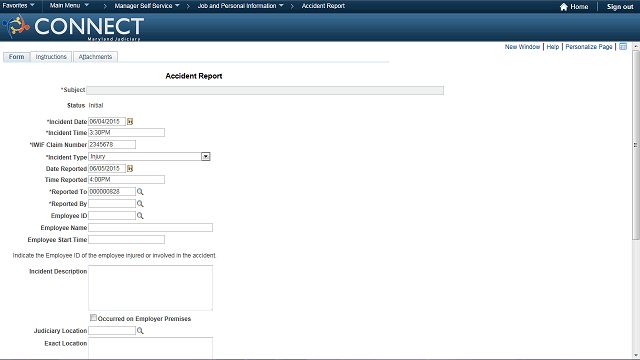This screenshot has height=360, width=640.
Task: Click the Reported By lookup magnifier
Action: [140, 203]
